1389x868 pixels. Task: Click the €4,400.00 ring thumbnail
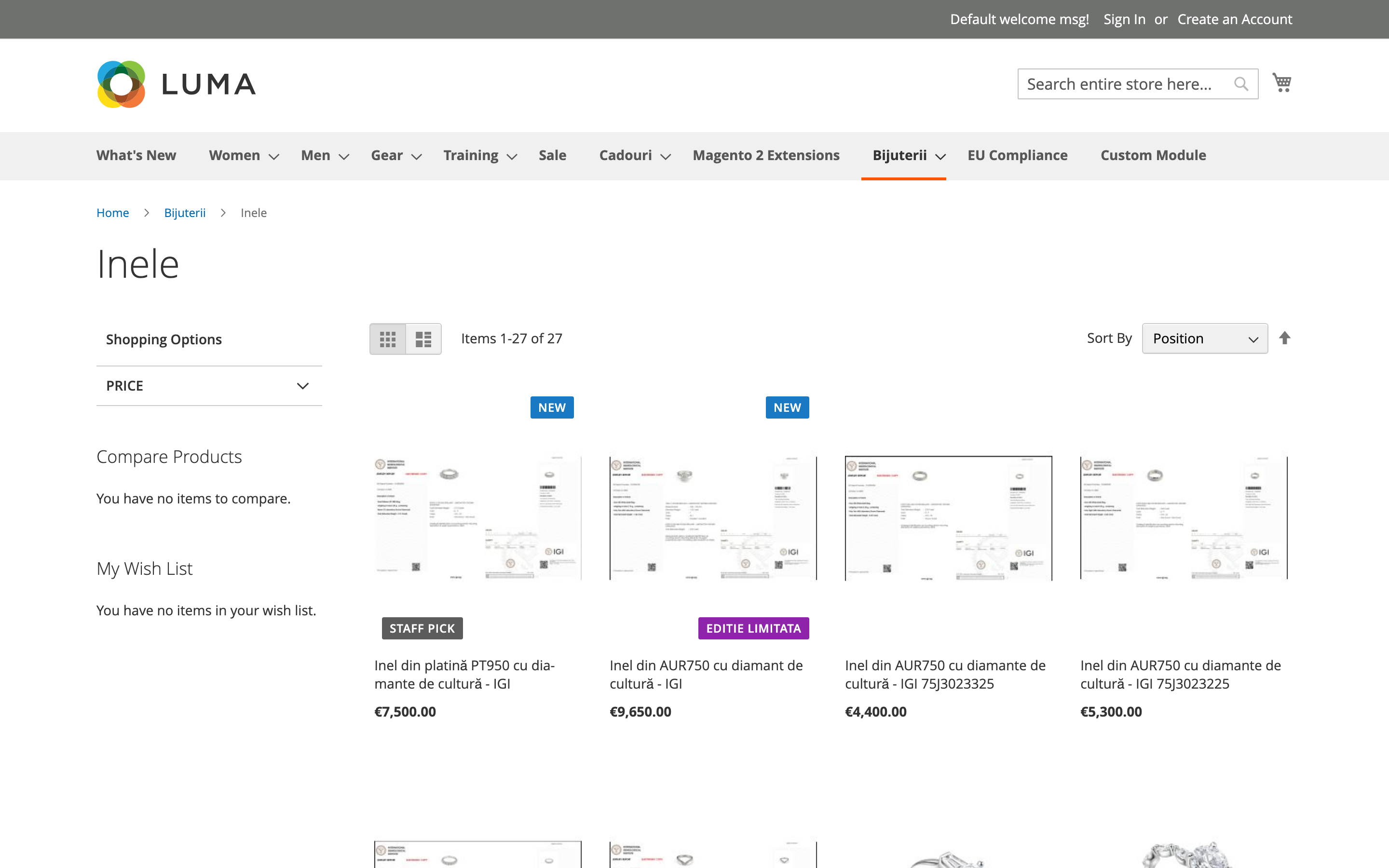tap(948, 518)
